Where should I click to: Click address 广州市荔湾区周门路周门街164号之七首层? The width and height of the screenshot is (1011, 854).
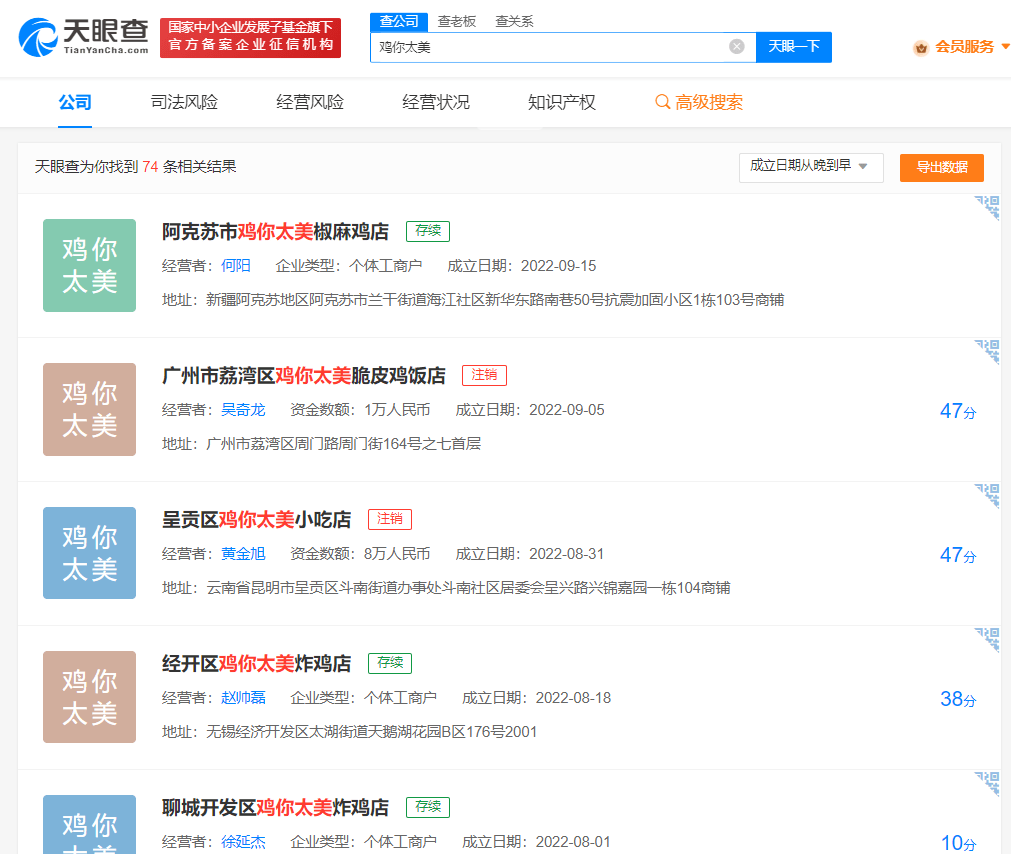point(344,444)
